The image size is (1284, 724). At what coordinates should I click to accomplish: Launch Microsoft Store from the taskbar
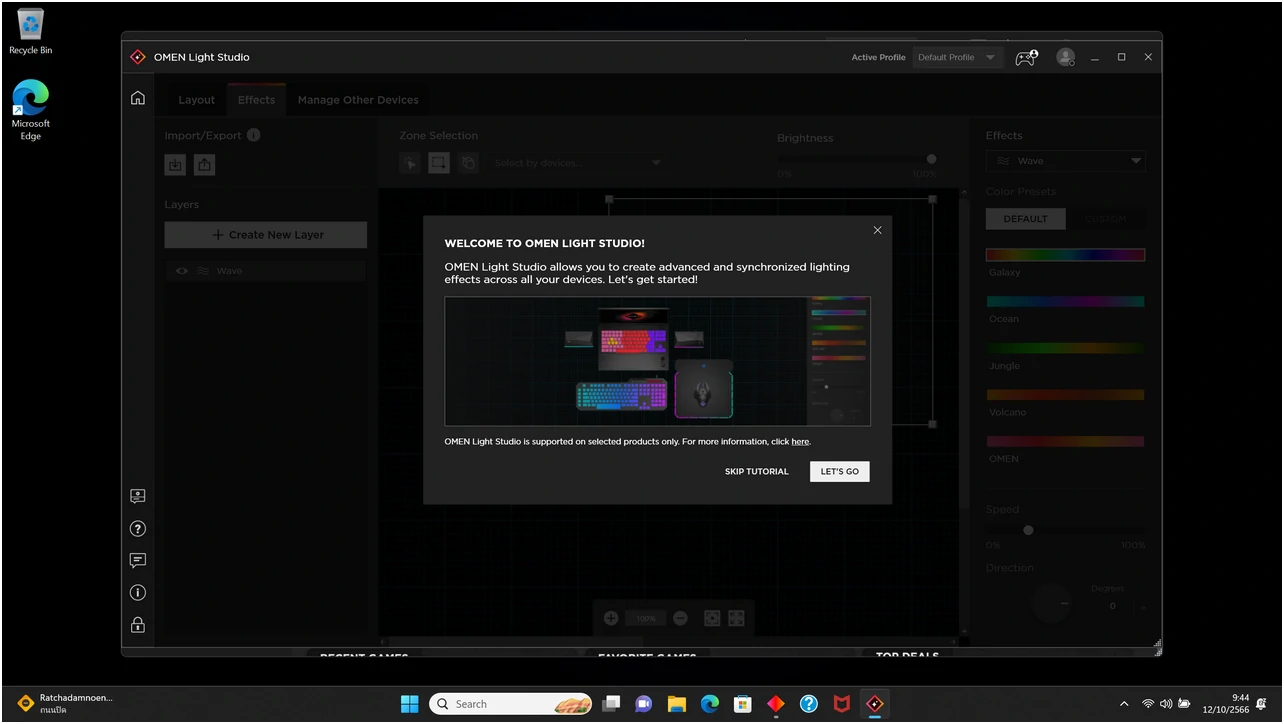coord(742,703)
